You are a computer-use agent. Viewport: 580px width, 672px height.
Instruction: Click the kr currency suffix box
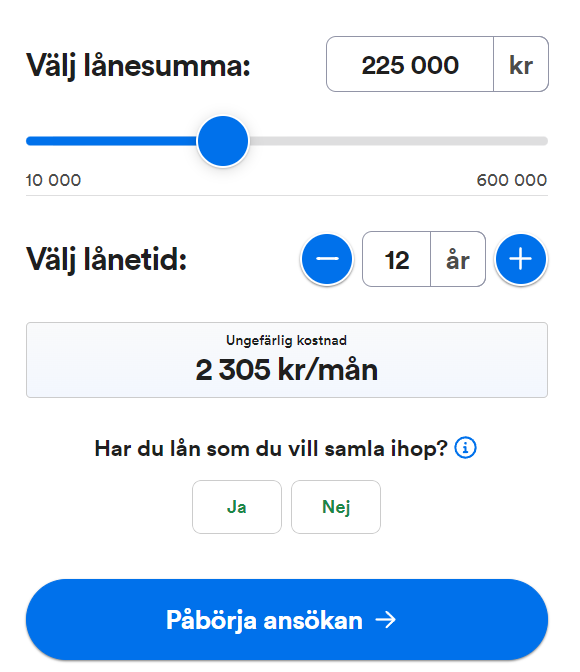[x=521, y=64]
